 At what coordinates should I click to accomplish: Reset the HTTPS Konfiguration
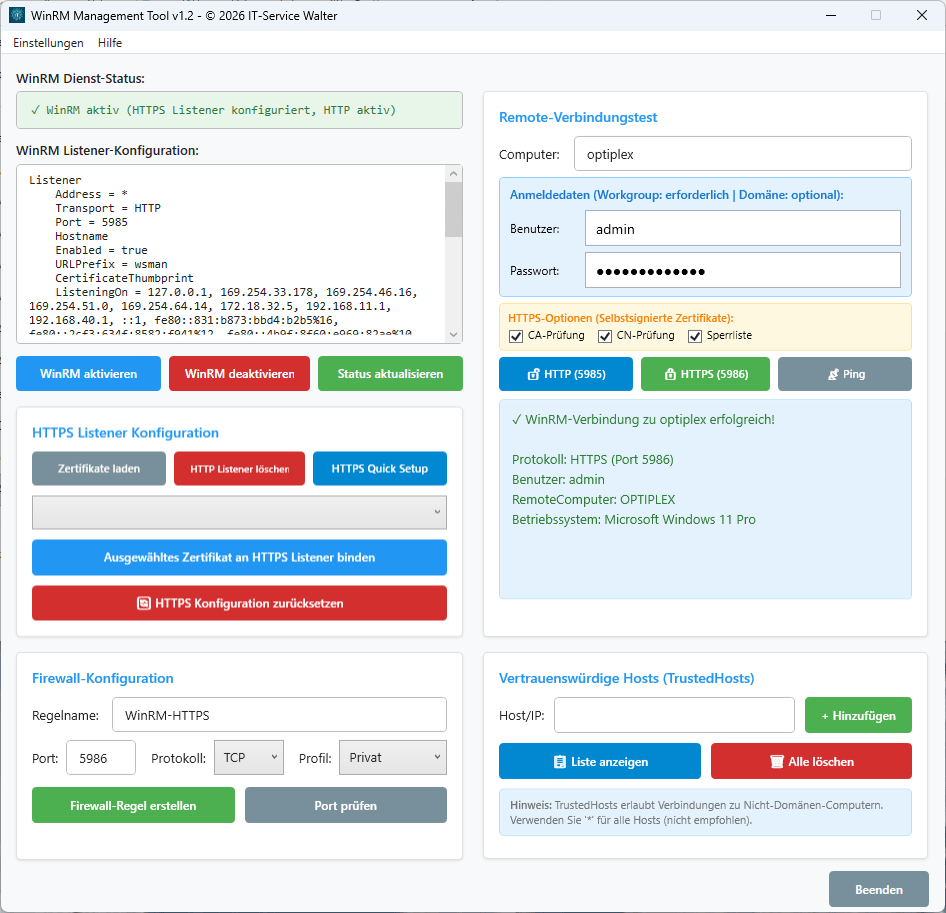239,602
